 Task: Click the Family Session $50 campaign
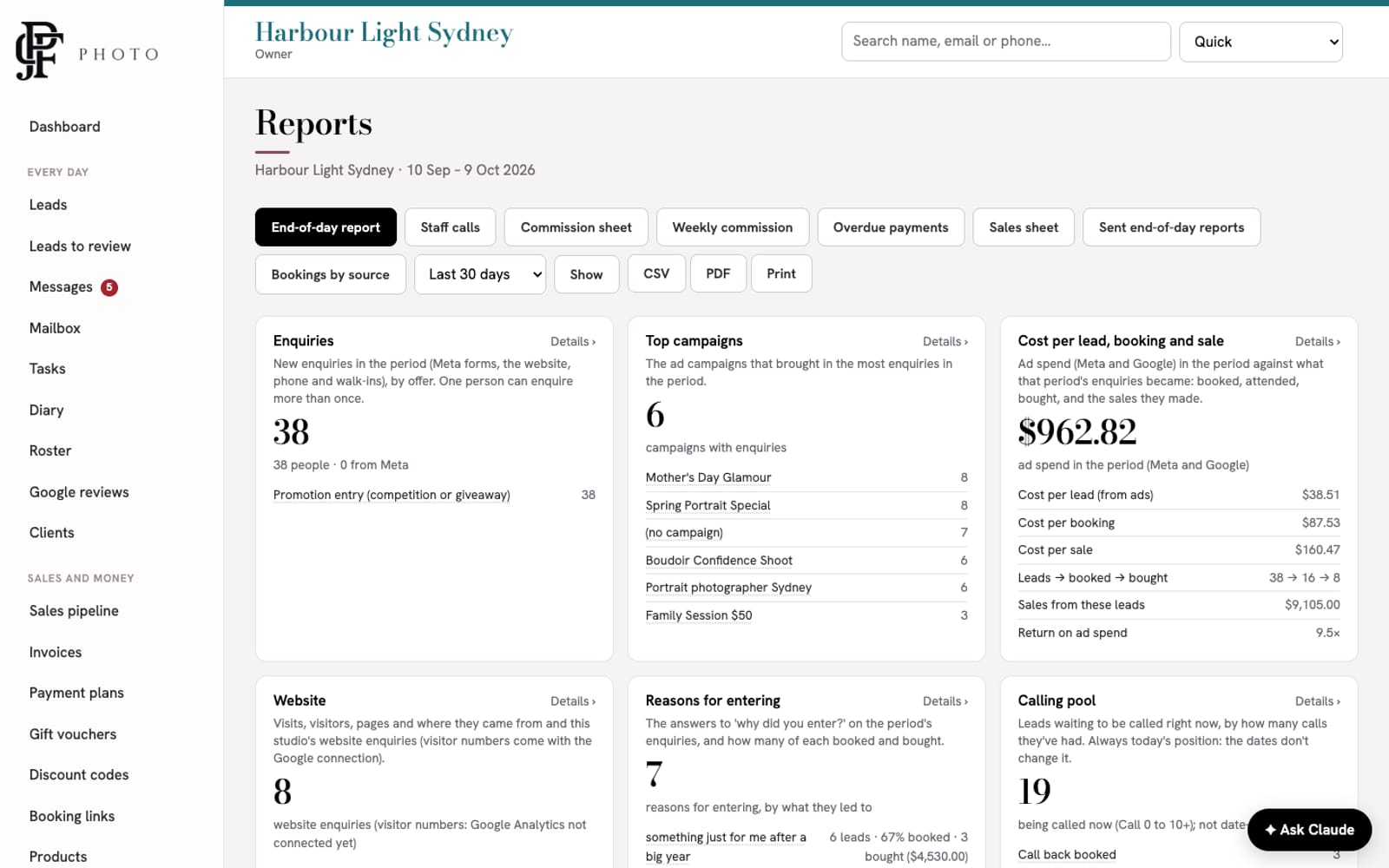point(699,615)
